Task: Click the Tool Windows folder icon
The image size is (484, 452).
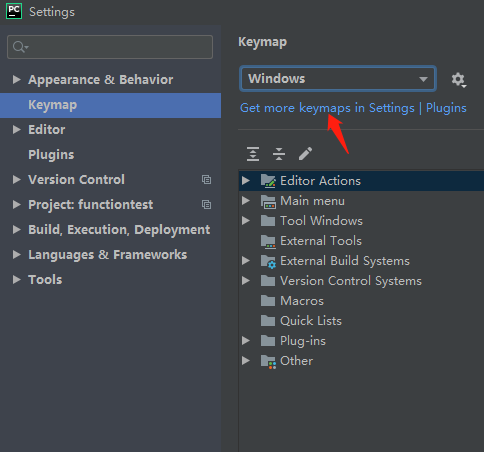Action: (x=268, y=221)
